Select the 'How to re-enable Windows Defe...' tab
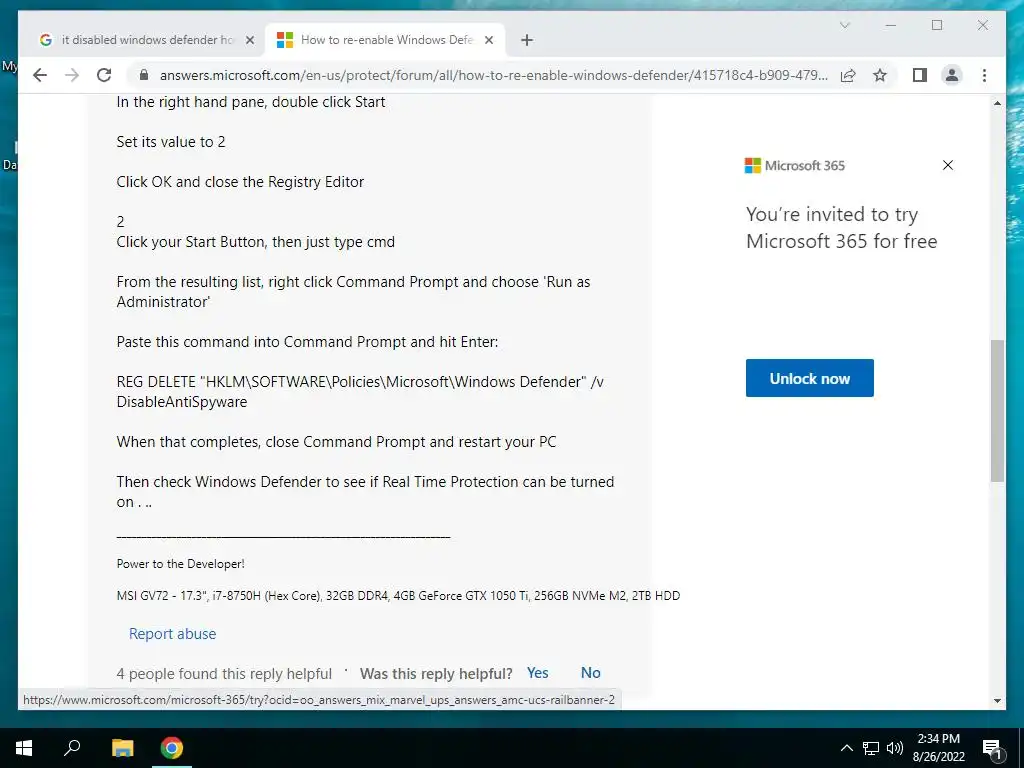This screenshot has height=768, width=1024. [385, 40]
